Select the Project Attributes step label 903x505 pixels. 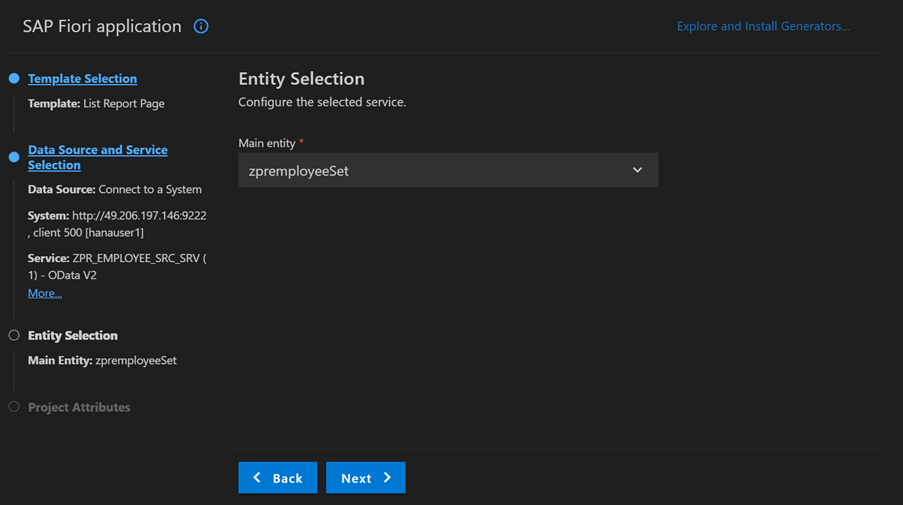click(x=79, y=407)
